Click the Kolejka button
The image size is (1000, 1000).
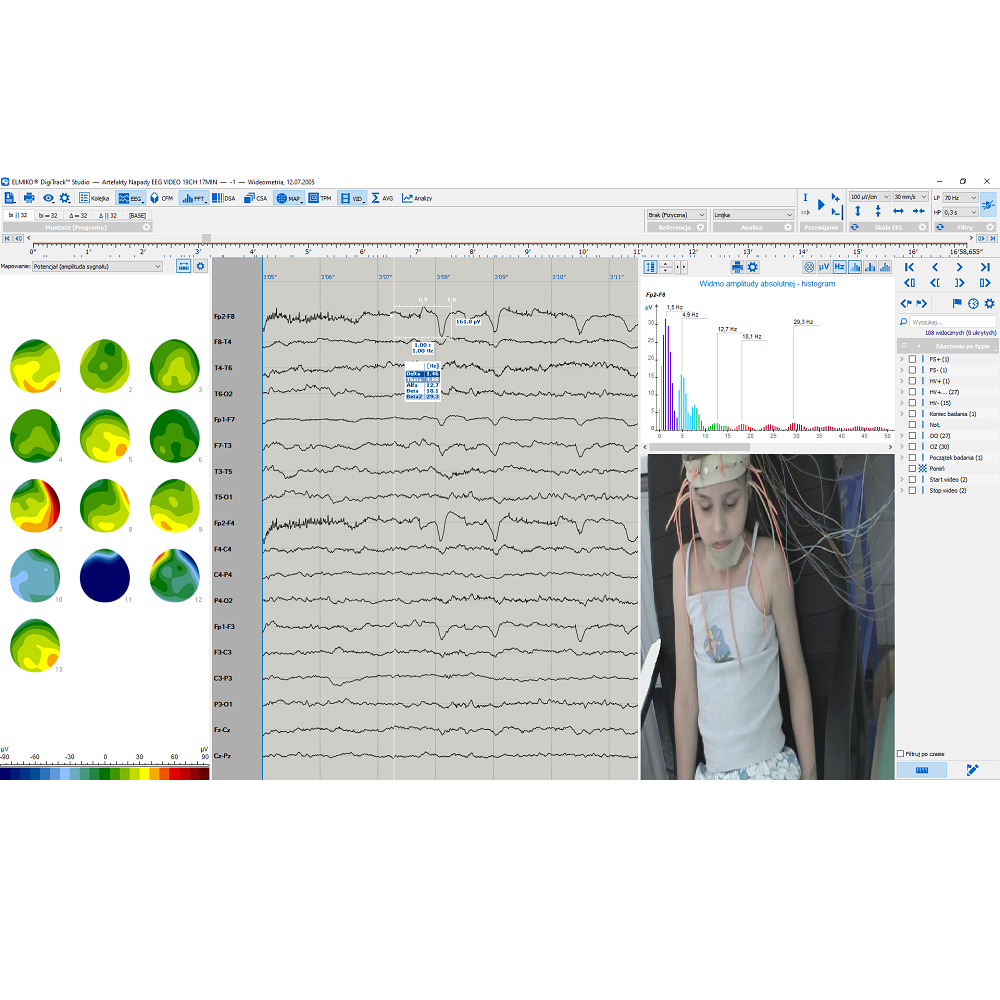point(95,198)
